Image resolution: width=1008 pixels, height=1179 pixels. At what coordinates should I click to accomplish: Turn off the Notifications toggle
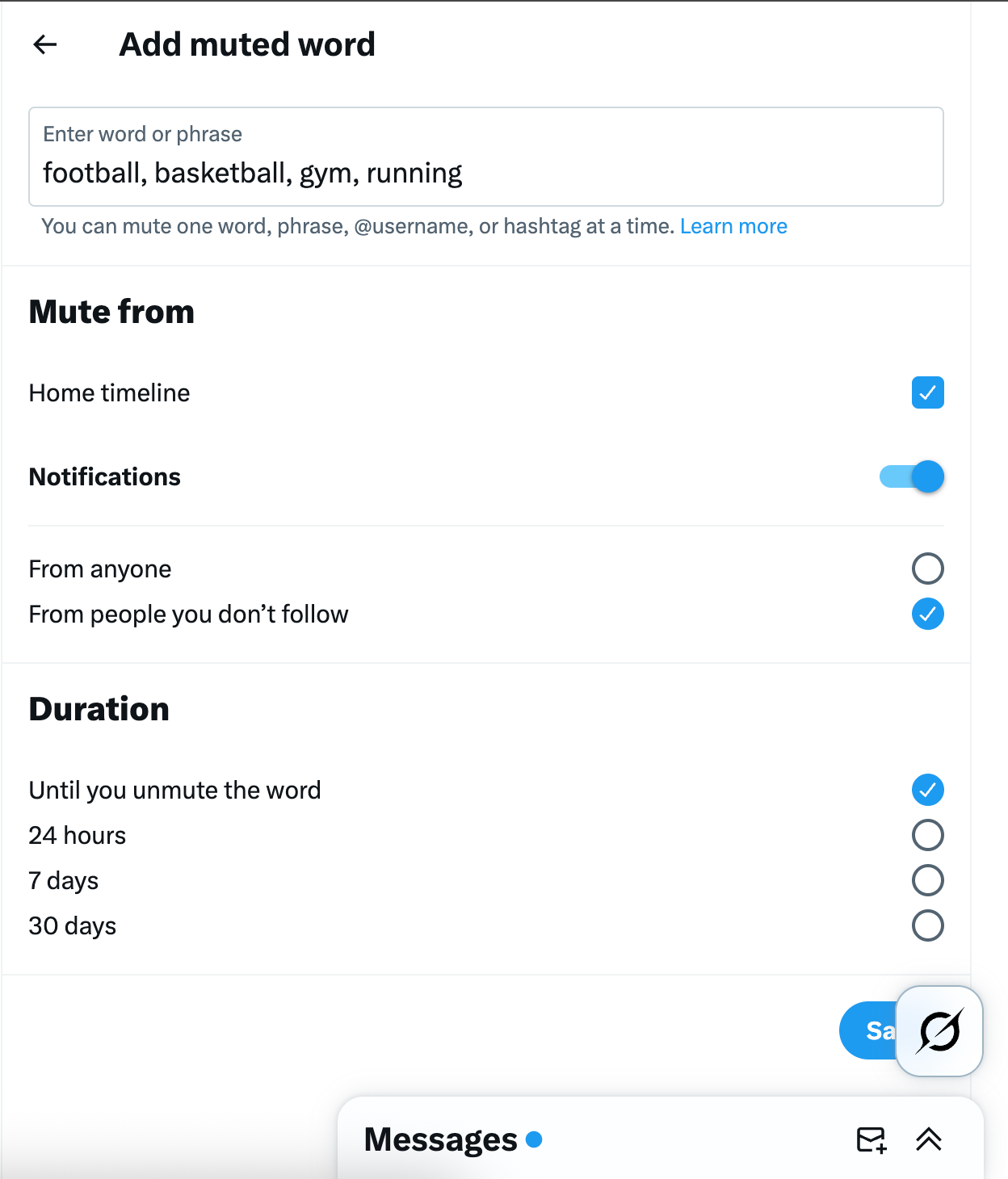tap(911, 476)
